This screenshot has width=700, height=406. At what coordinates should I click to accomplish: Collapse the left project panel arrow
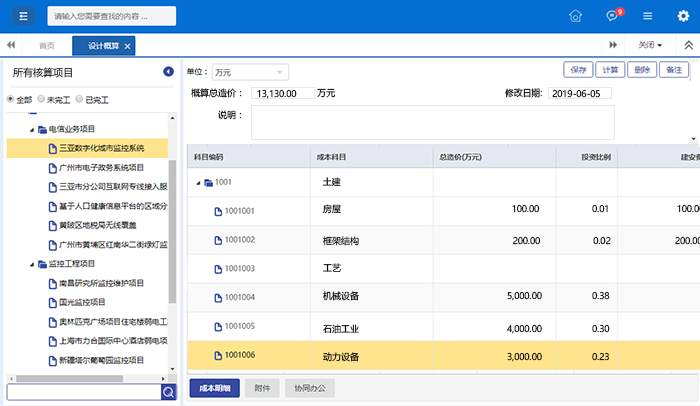point(169,72)
